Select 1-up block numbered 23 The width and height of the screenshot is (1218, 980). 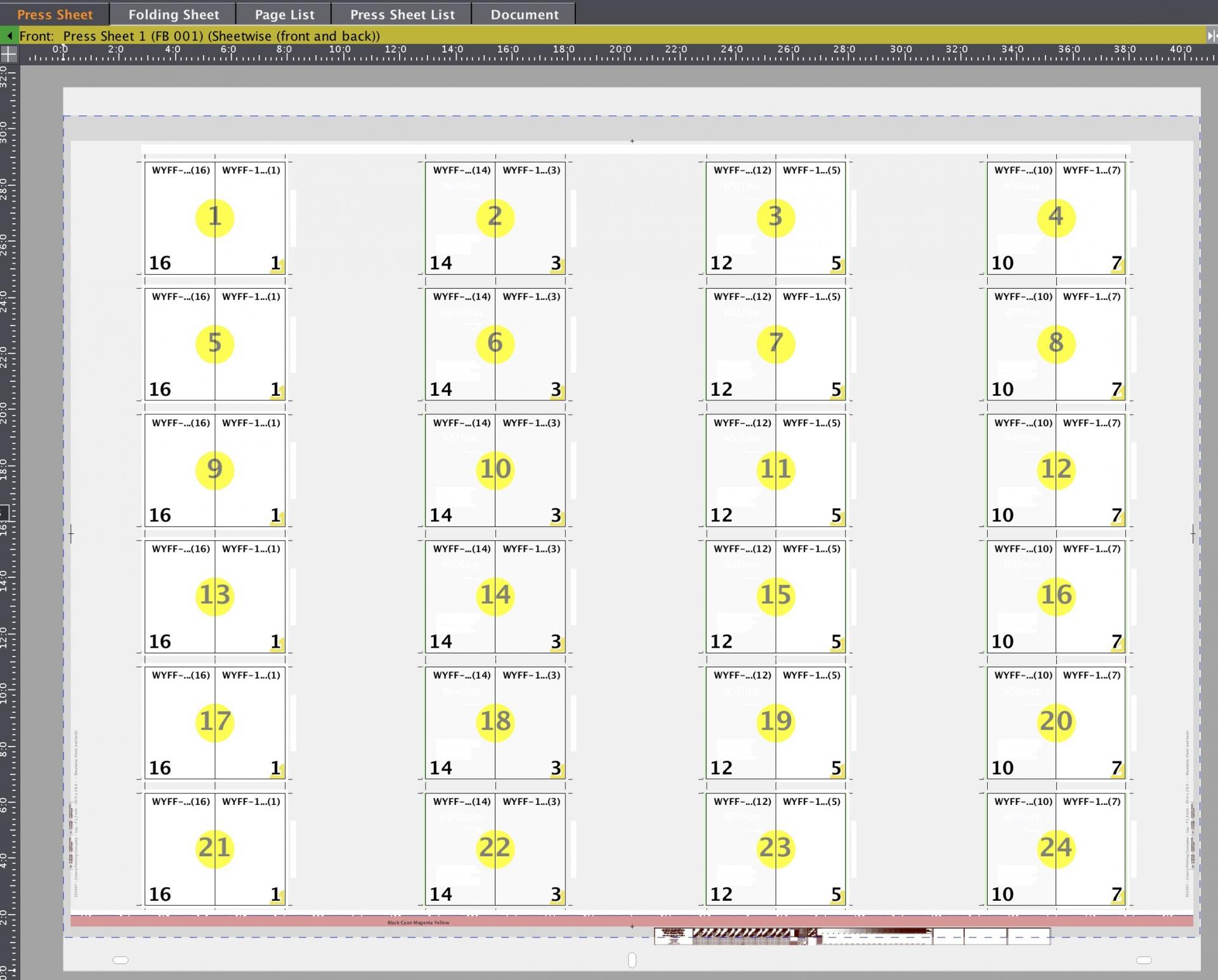pos(775,849)
